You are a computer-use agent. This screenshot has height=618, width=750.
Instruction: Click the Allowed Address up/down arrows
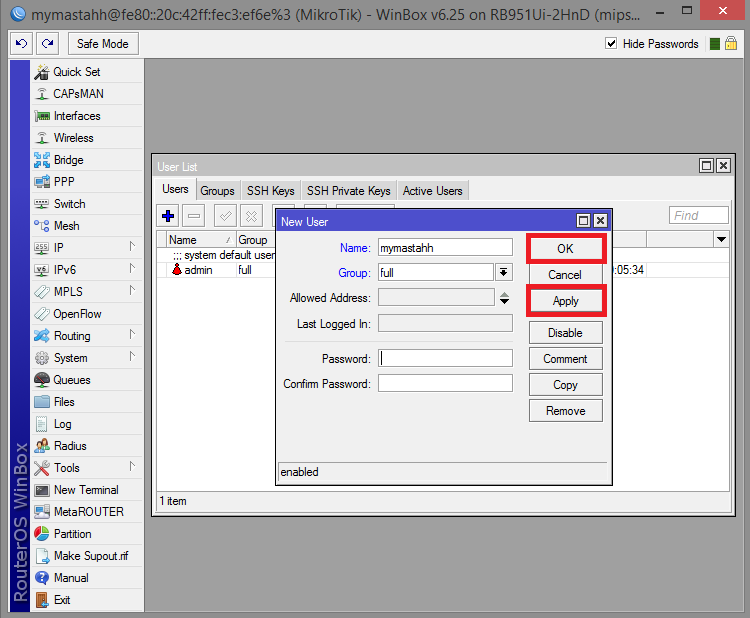click(x=504, y=298)
